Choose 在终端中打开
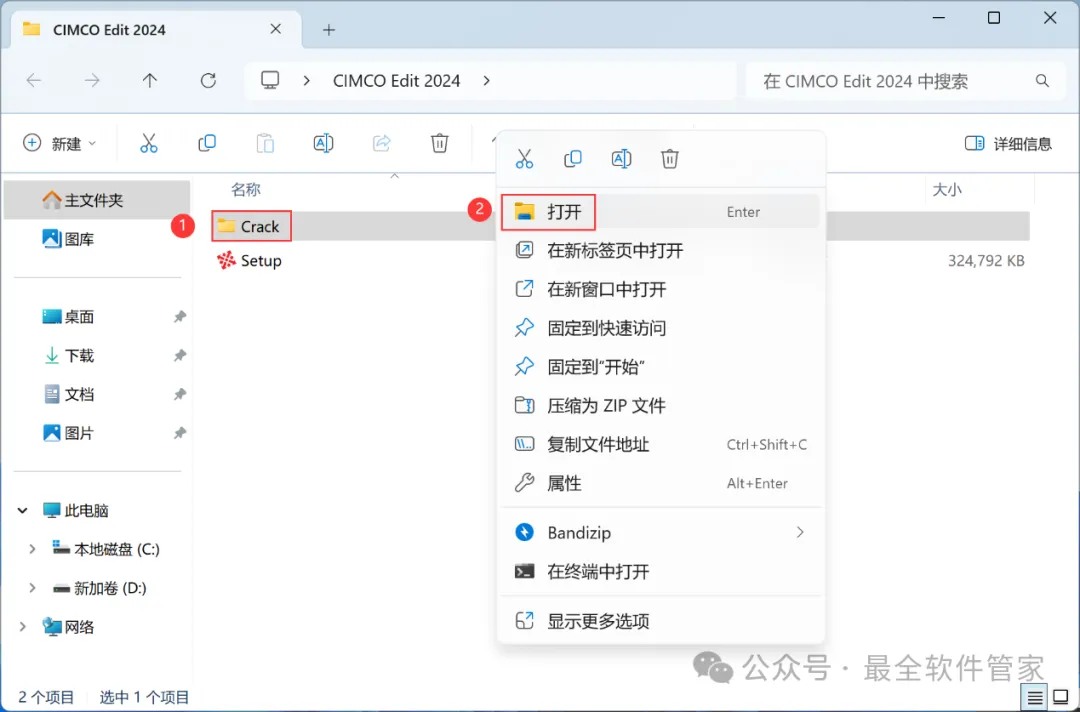Screen dimensions: 1080x712 661,572
